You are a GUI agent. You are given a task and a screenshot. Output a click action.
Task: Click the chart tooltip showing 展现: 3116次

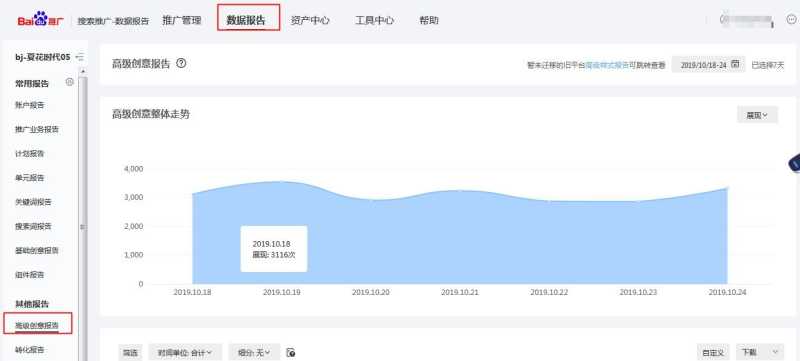pos(274,249)
